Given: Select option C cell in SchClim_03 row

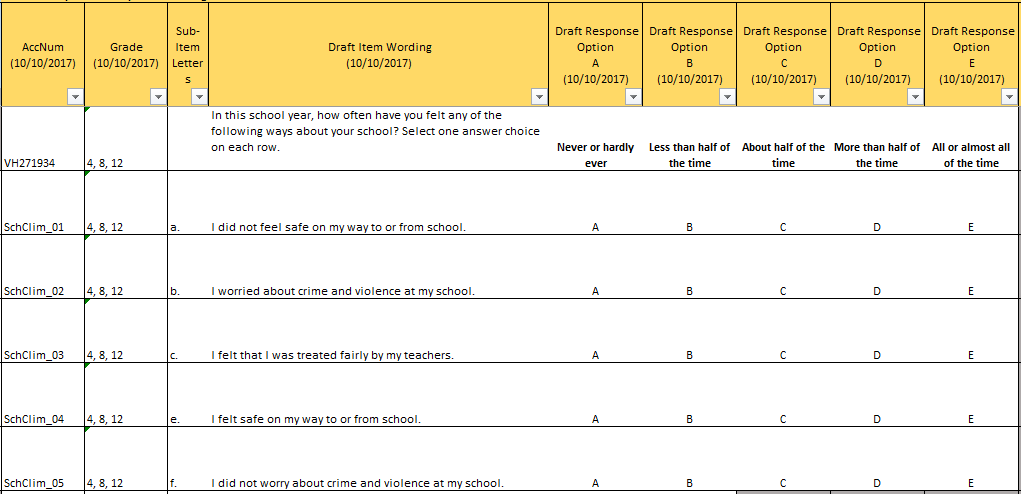Looking at the screenshot, I should pyautogui.click(x=783, y=330).
